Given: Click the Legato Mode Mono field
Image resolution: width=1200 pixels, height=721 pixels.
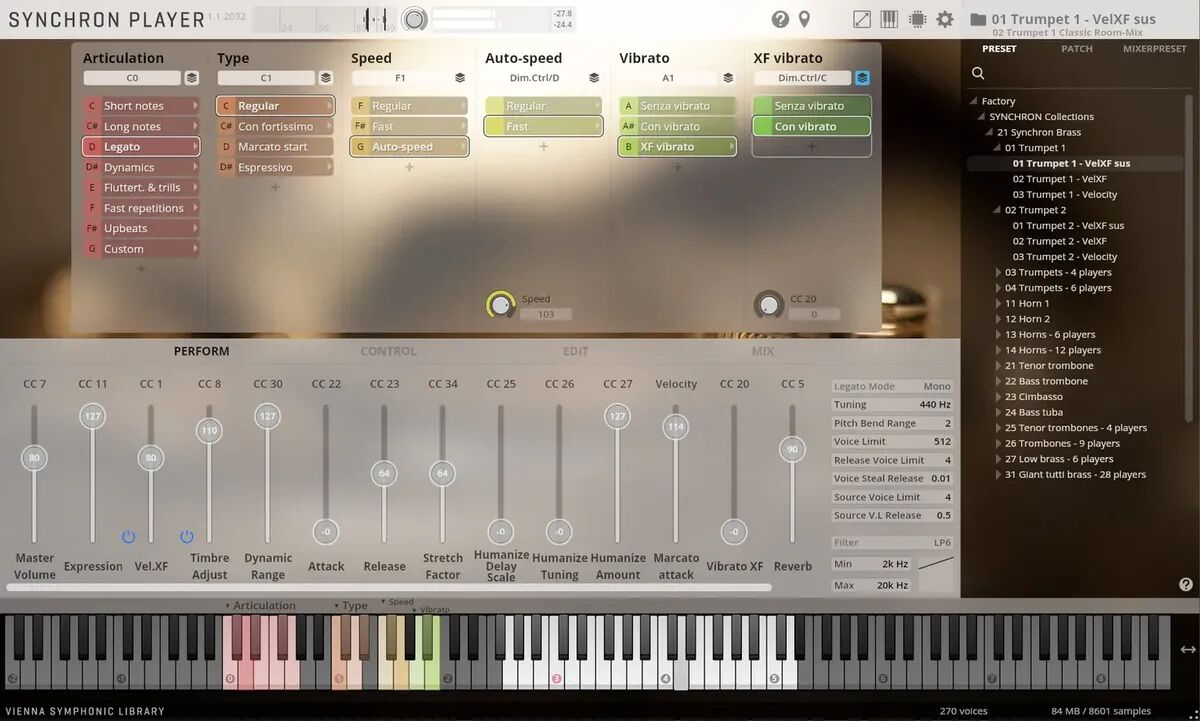Looking at the screenshot, I should point(892,387).
